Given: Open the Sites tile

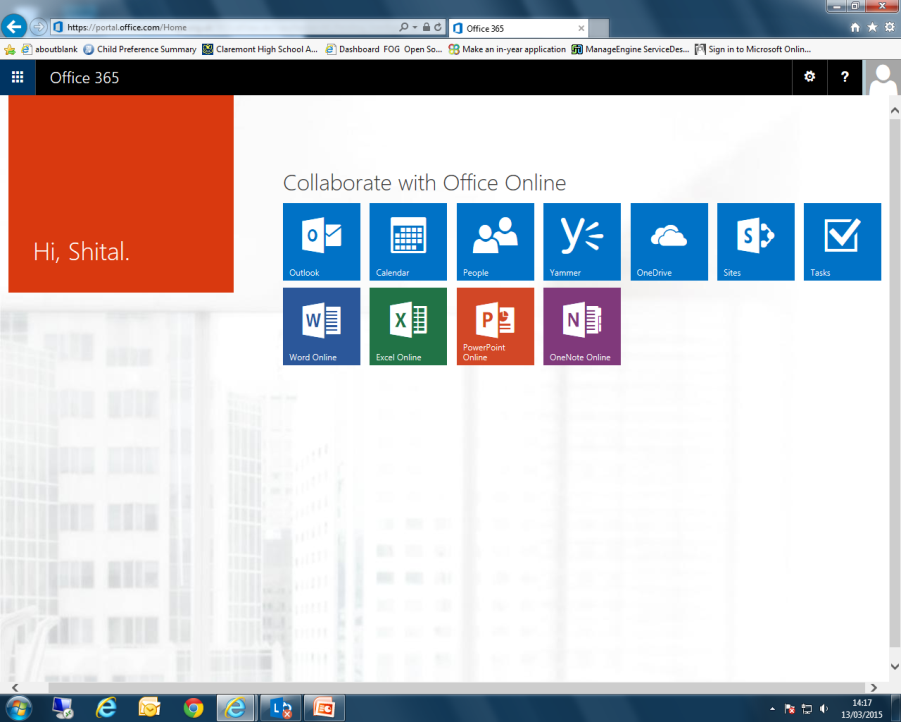Looking at the screenshot, I should (756, 241).
